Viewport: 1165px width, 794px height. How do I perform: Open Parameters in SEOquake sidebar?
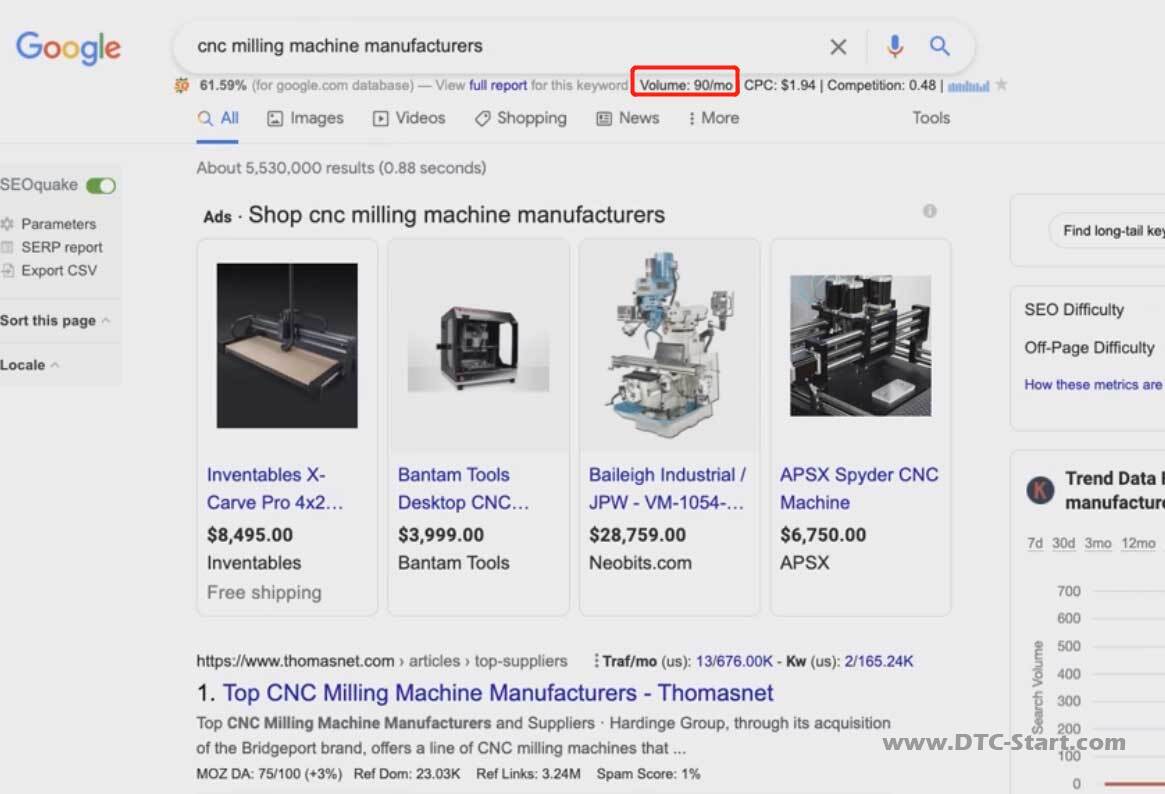(x=59, y=224)
